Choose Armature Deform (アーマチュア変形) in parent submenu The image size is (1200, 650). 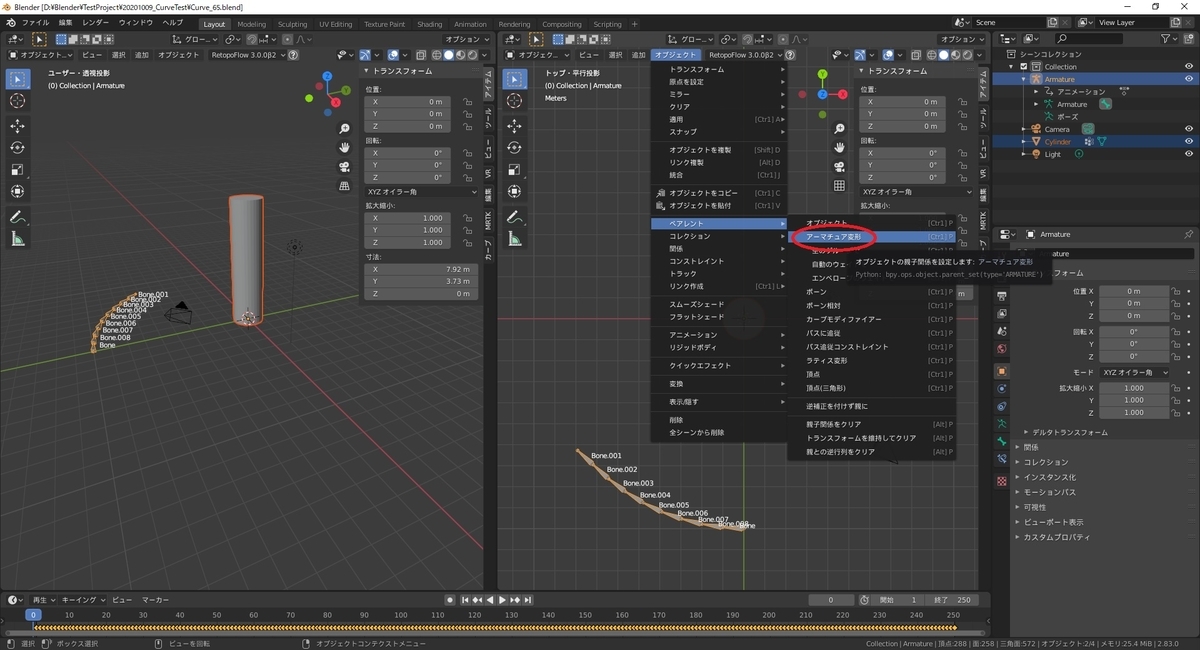[x=834, y=237]
